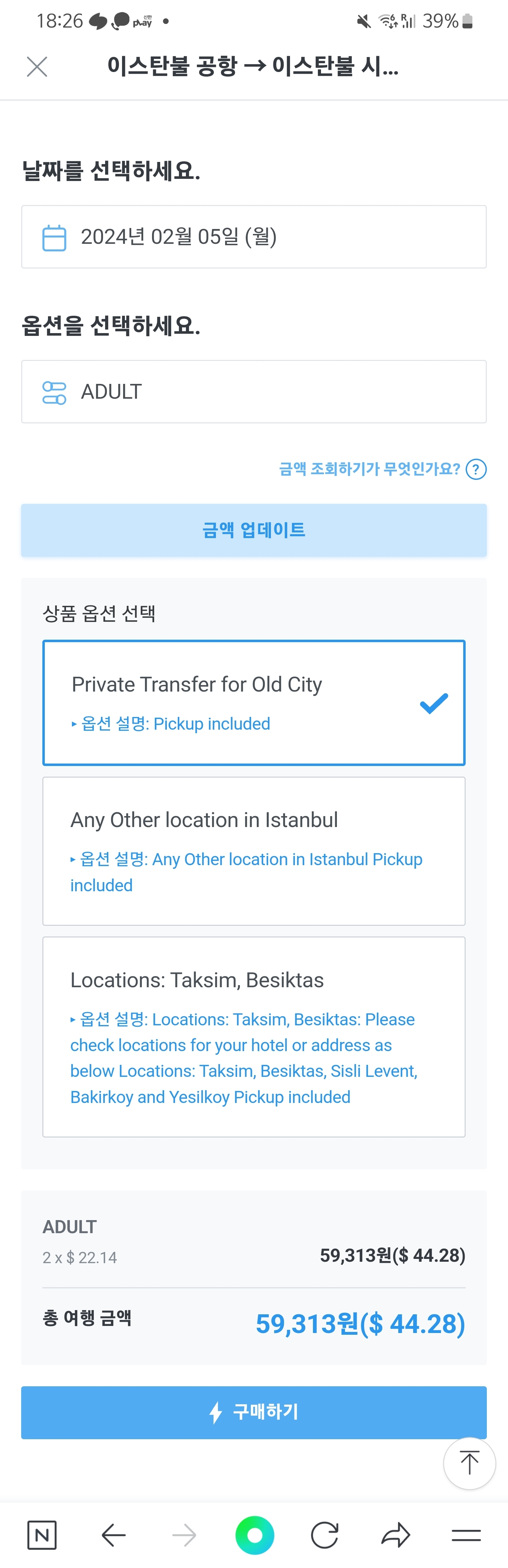Open the browser hamburger menu

(467, 1535)
